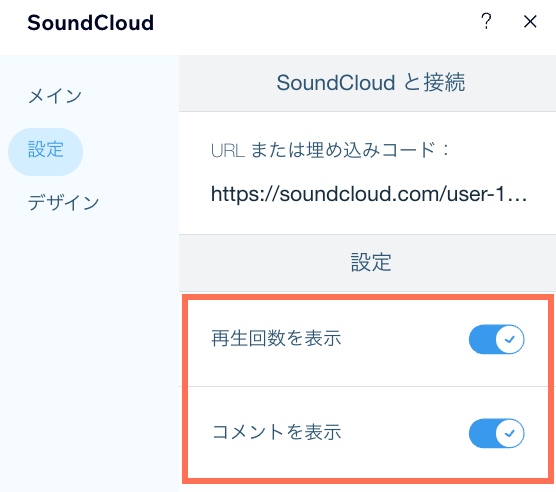
Task: Click the 再生回数を表示 label text
Action: [276, 338]
